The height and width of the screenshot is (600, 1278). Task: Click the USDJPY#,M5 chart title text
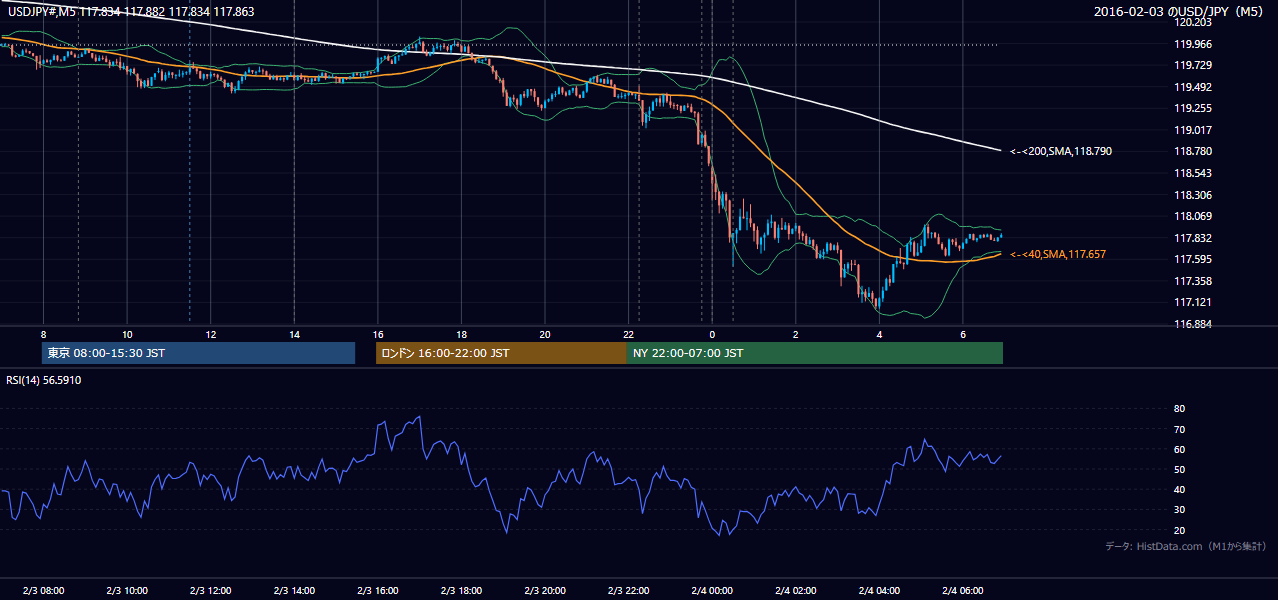pyautogui.click(x=131, y=12)
